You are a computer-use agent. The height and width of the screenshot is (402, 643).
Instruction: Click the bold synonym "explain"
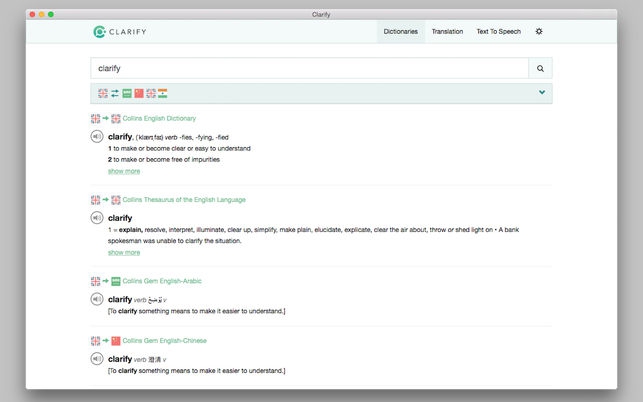pos(130,230)
